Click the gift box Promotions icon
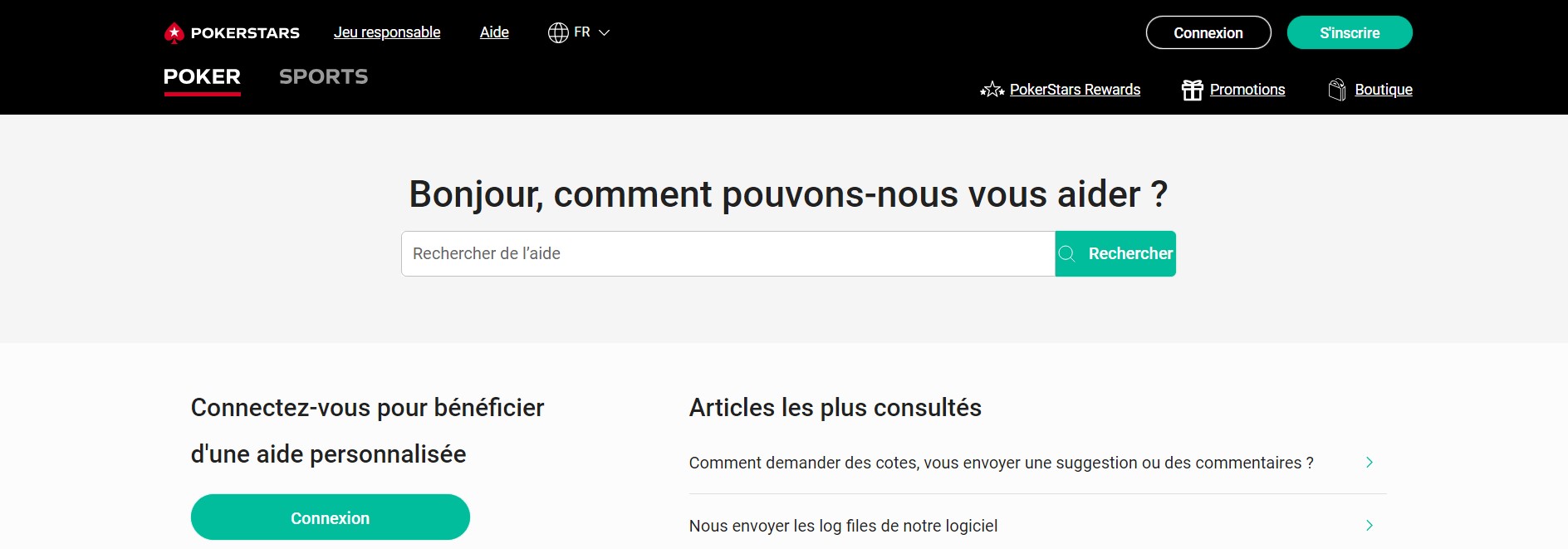This screenshot has height=549, width=1568. (1193, 90)
